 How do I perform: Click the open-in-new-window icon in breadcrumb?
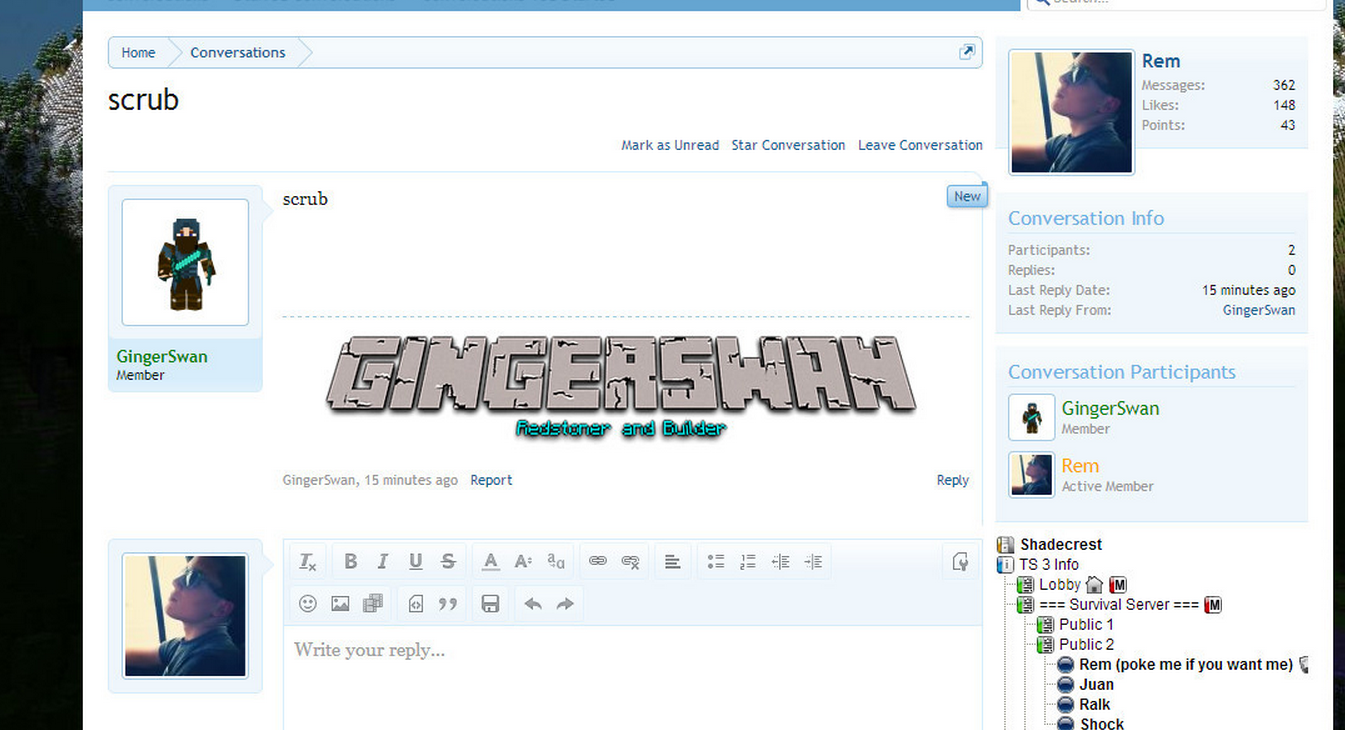coord(966,52)
